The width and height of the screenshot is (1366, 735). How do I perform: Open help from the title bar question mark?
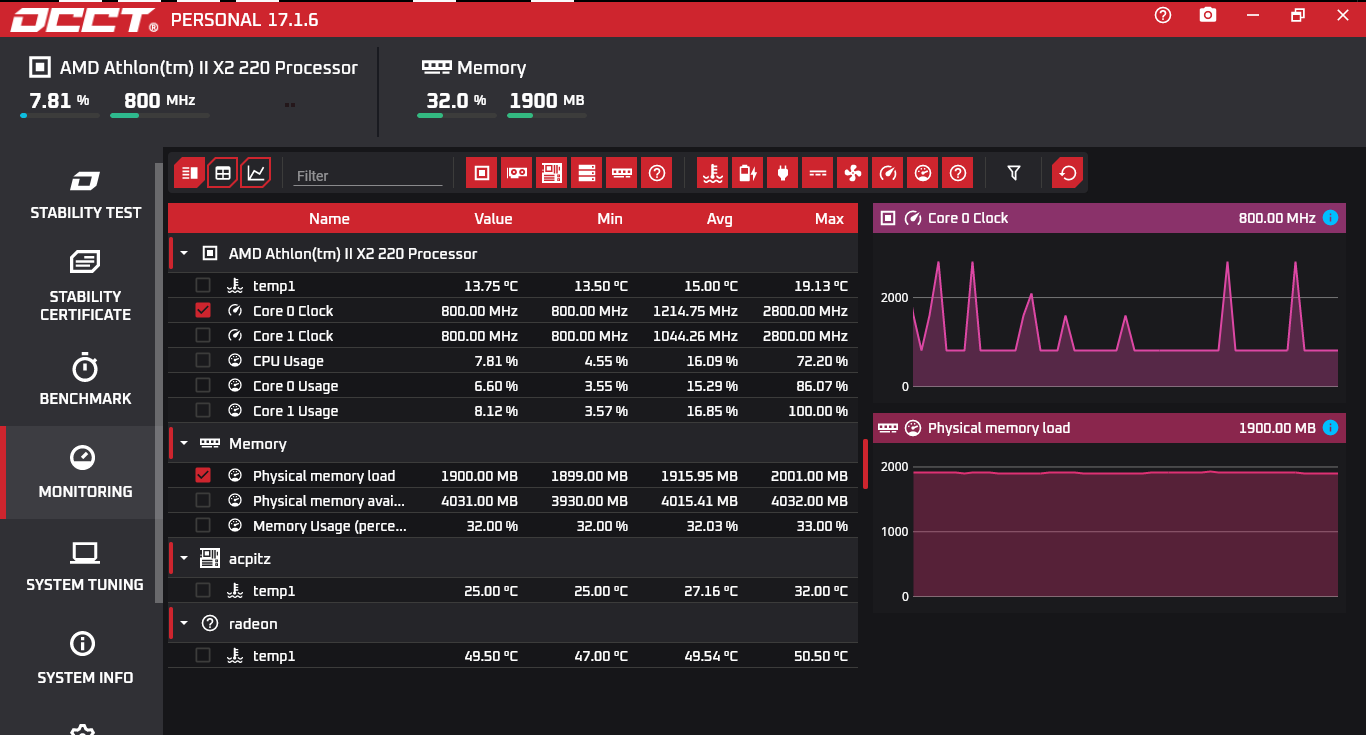pyautogui.click(x=1163, y=15)
